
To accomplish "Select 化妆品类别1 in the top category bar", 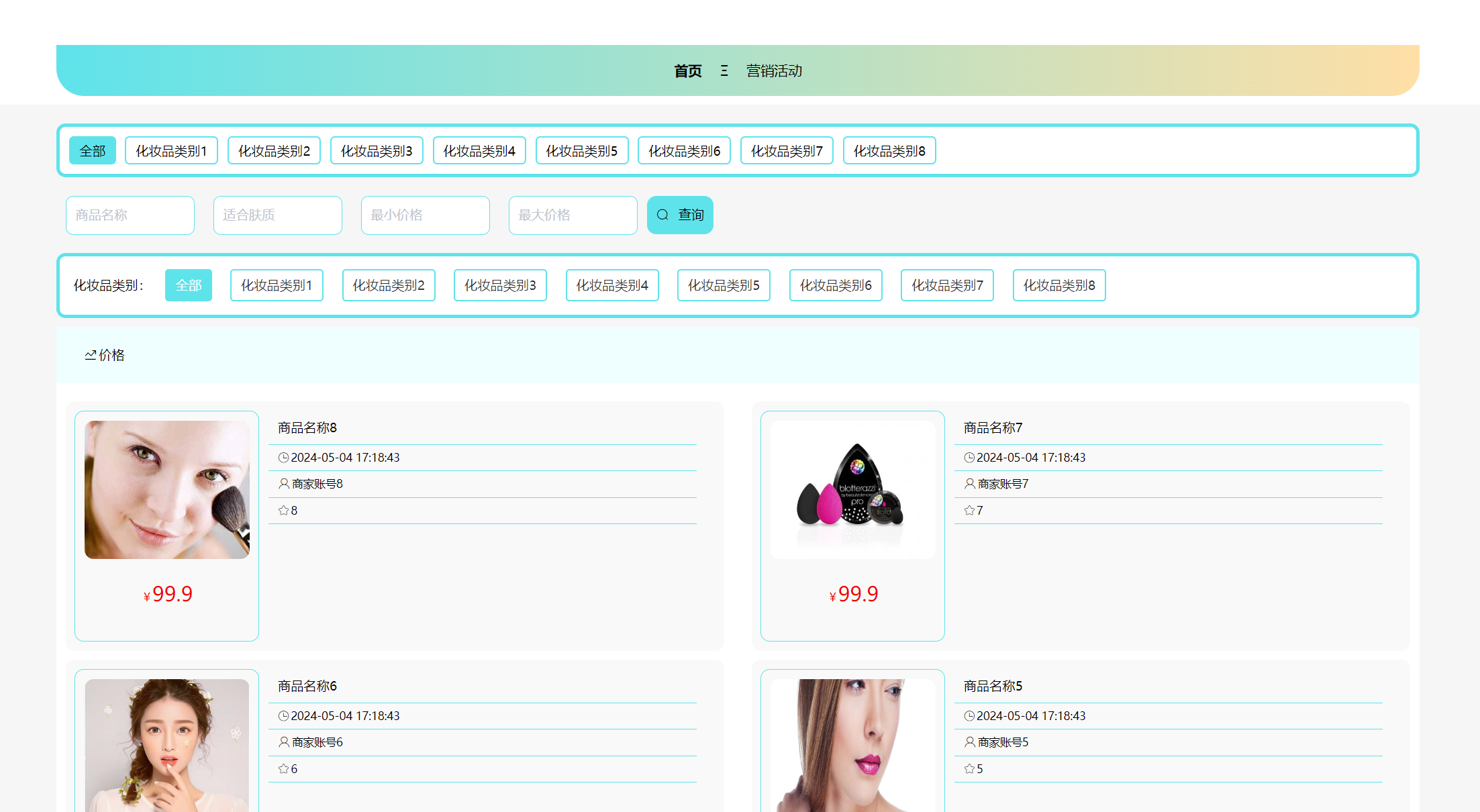I will click(171, 151).
